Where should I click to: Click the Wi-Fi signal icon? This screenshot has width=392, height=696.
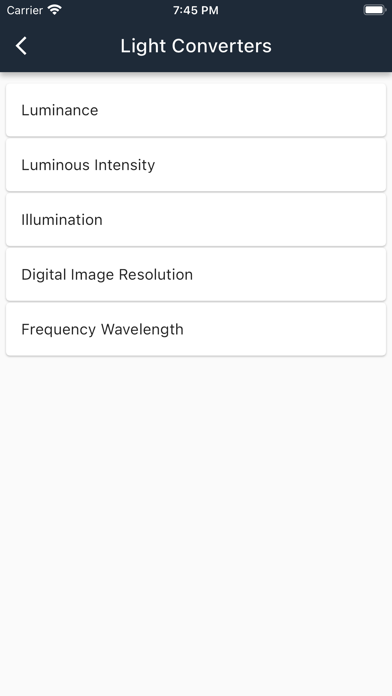click(55, 10)
